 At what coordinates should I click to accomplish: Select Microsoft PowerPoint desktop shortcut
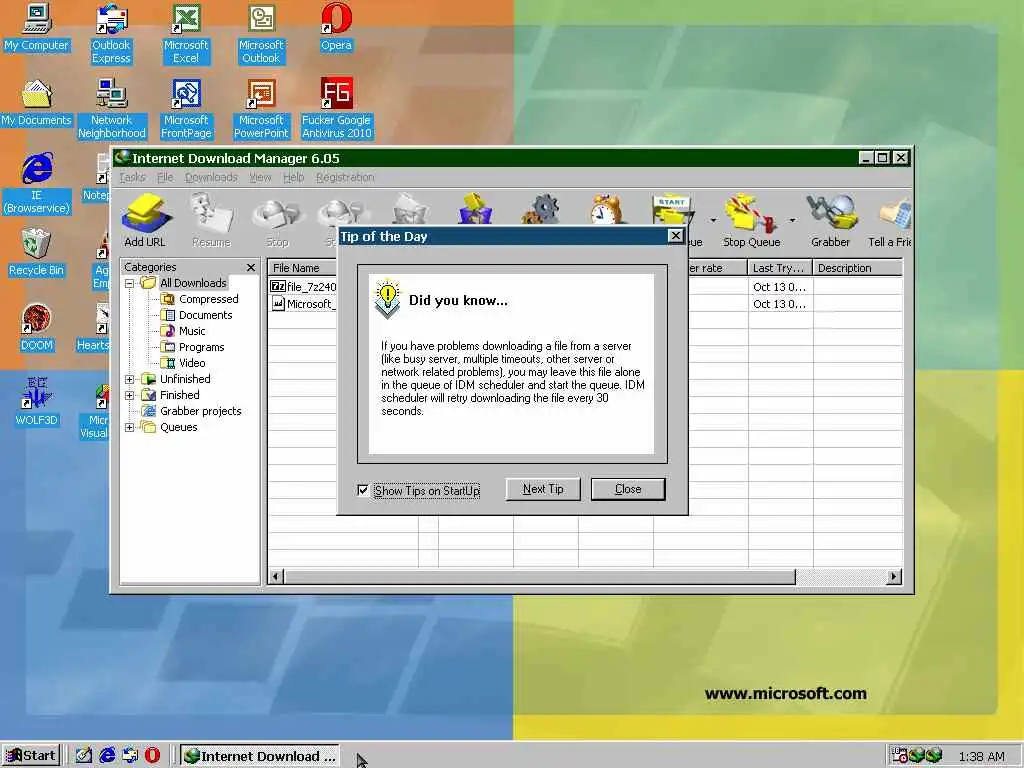[x=261, y=109]
